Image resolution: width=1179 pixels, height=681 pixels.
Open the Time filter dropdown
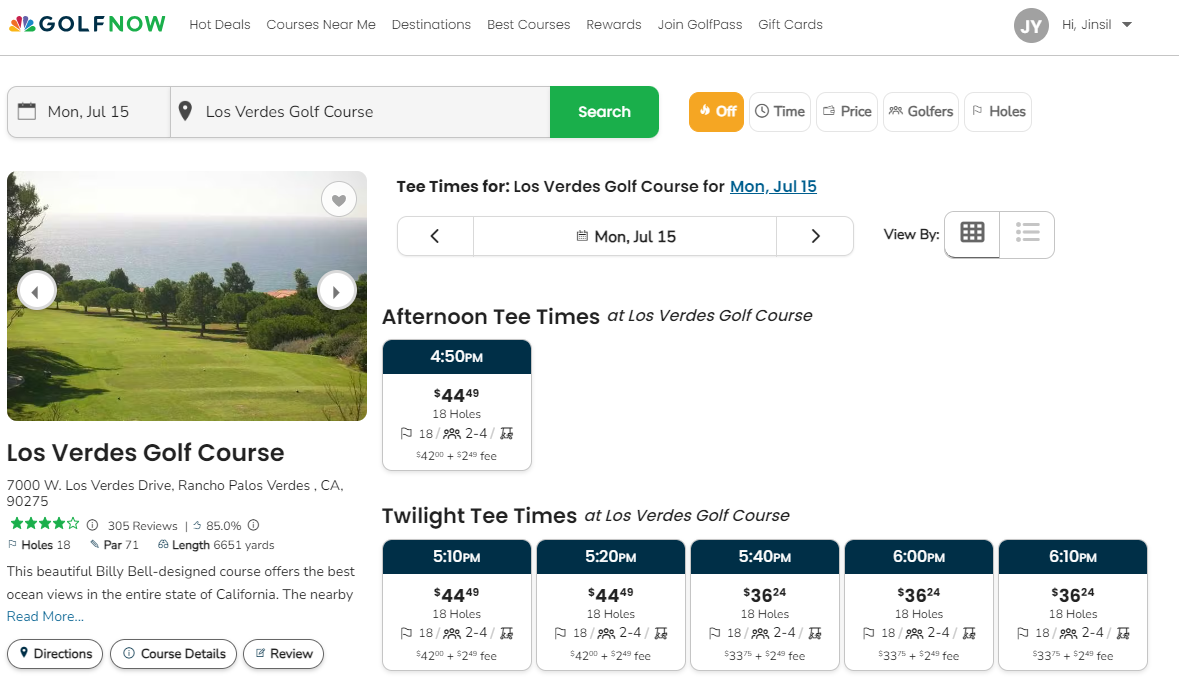780,112
